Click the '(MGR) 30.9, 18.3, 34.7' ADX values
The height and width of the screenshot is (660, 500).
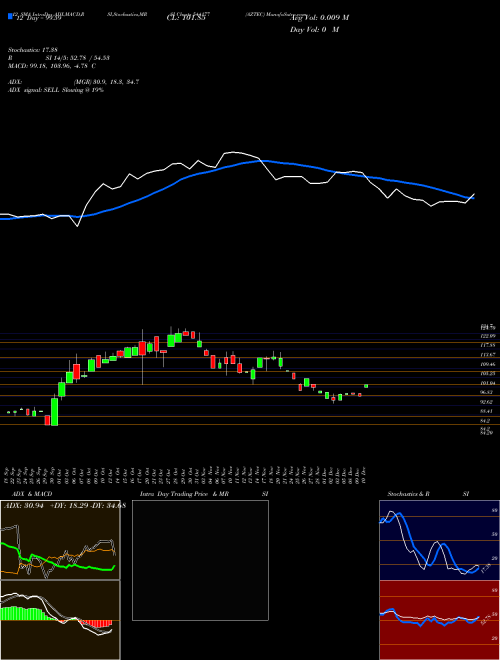pyautogui.click(x=106, y=82)
